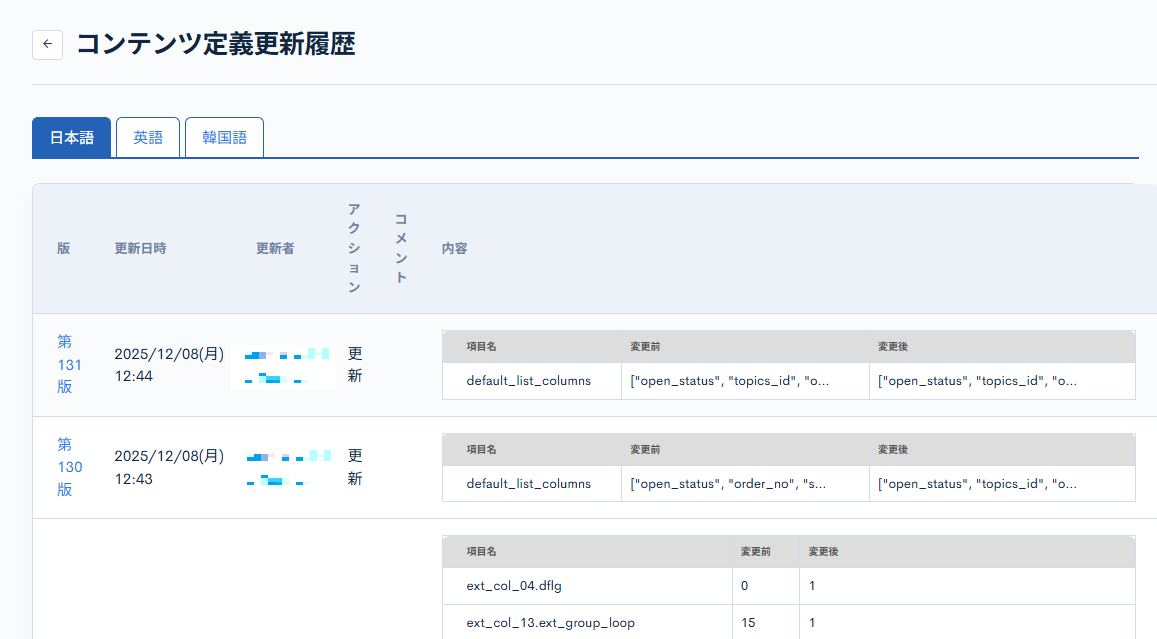Image resolution: width=1157 pixels, height=639 pixels.
Task: Open version 第131版 link
Action: [69, 365]
